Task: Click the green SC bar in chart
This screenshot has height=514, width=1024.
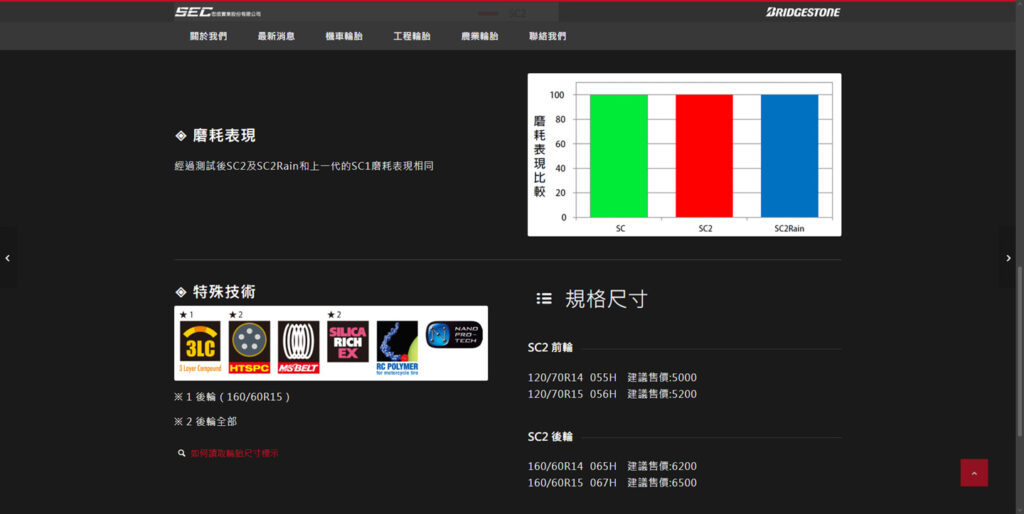Action: tap(619, 156)
